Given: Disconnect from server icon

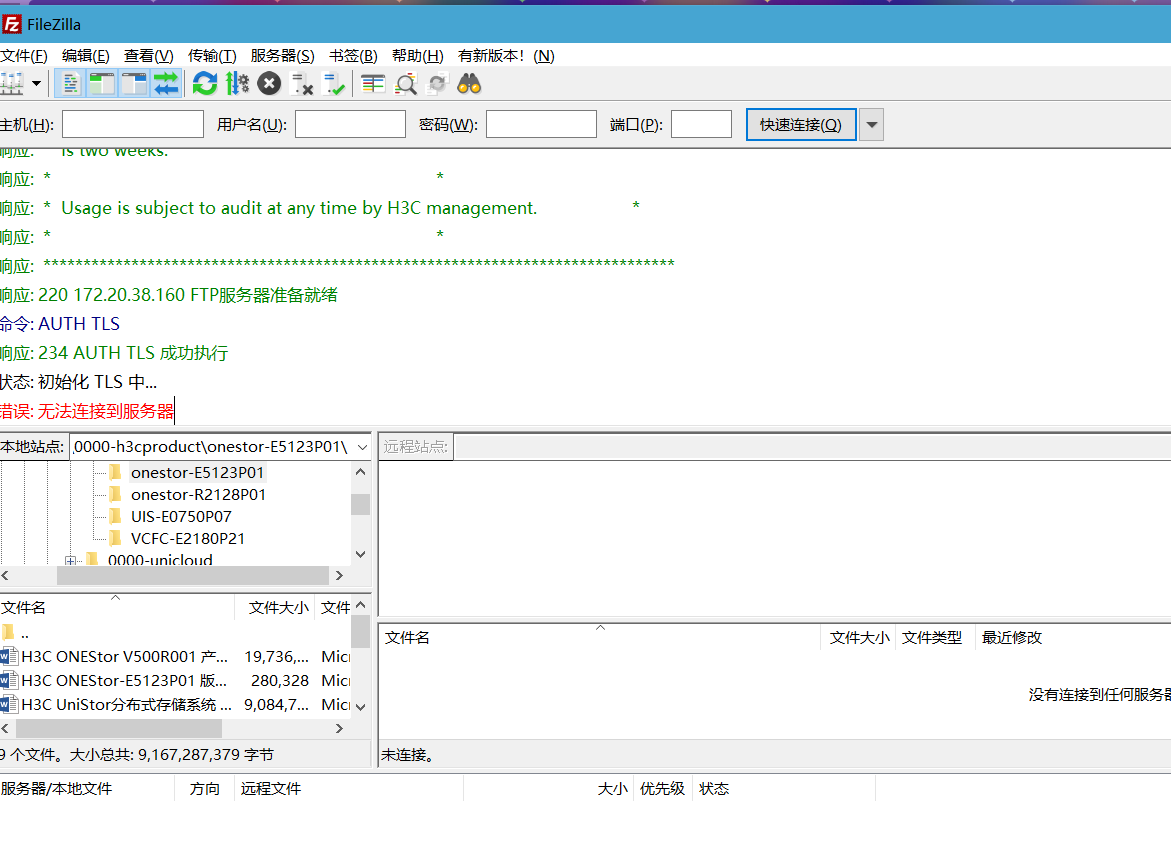Looking at the screenshot, I should pos(302,84).
